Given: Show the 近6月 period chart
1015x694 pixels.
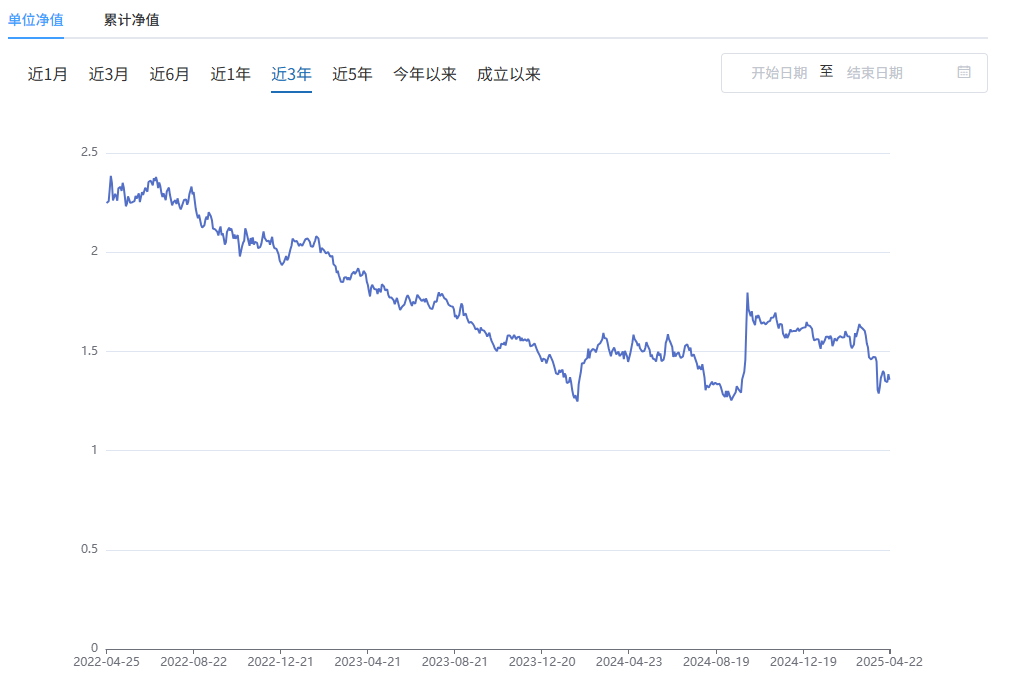Looking at the screenshot, I should coord(170,74).
